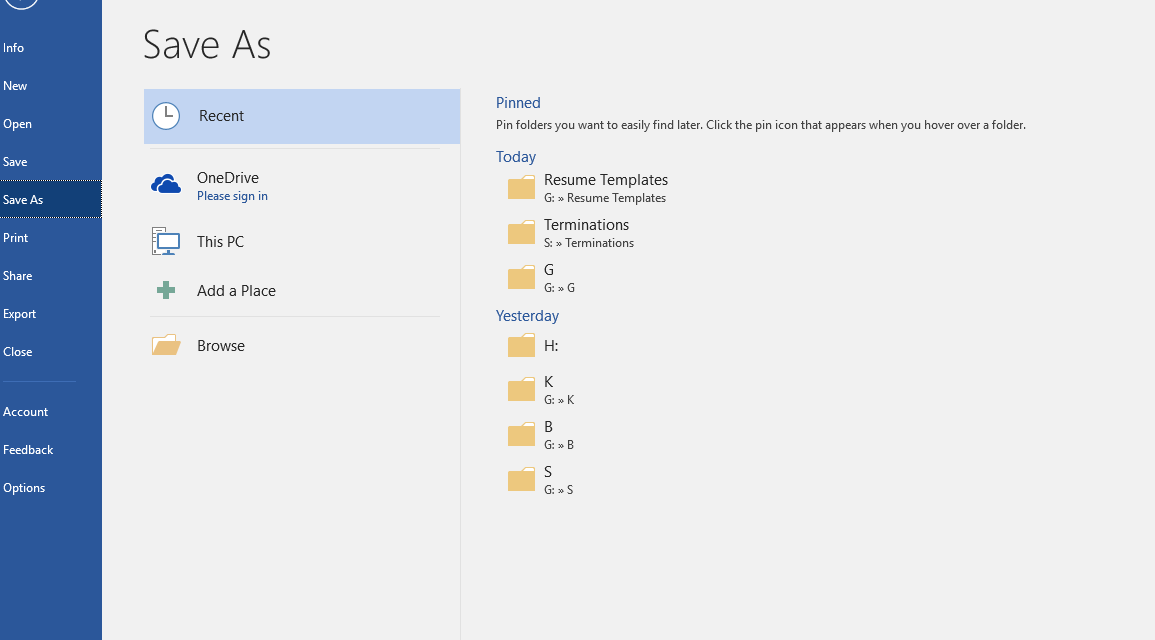This screenshot has height=640, width=1155.
Task: Choose the This PC location label
Action: coord(220,242)
